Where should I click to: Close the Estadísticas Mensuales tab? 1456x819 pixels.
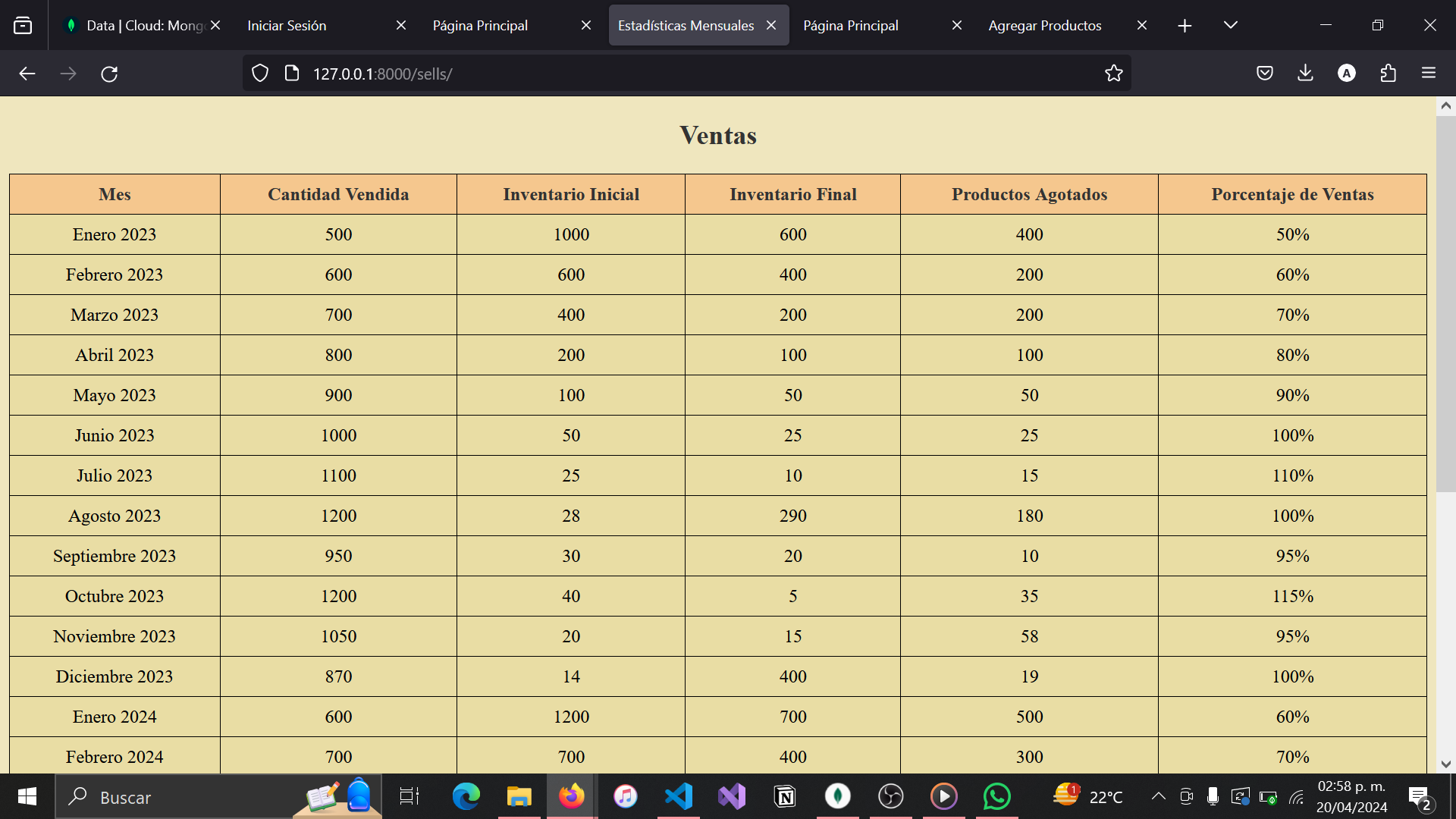771,25
